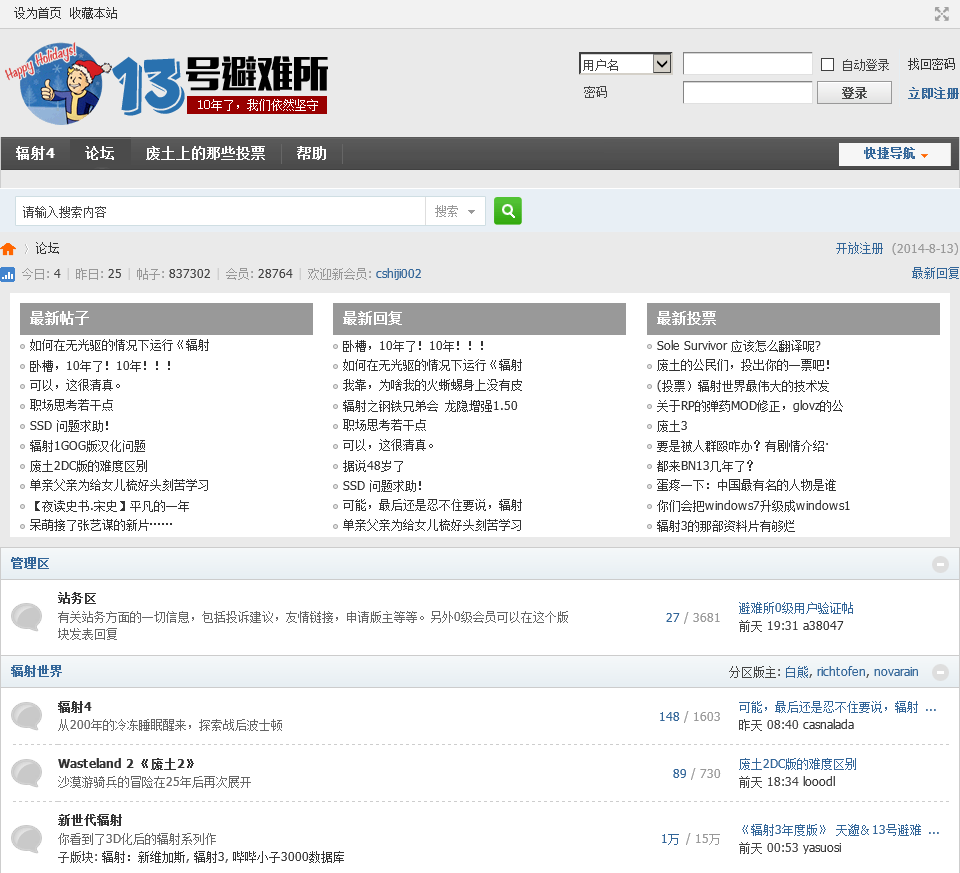
Task: Open reply 我靠，为啥我的火蜥蜴身上没有皮
Action: point(432,385)
